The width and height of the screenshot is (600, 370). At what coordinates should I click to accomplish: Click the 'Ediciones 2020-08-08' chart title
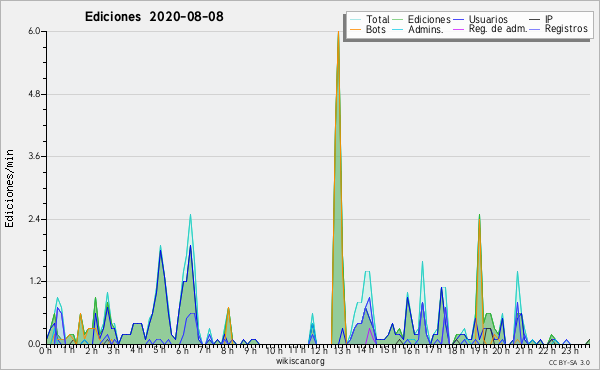click(154, 17)
